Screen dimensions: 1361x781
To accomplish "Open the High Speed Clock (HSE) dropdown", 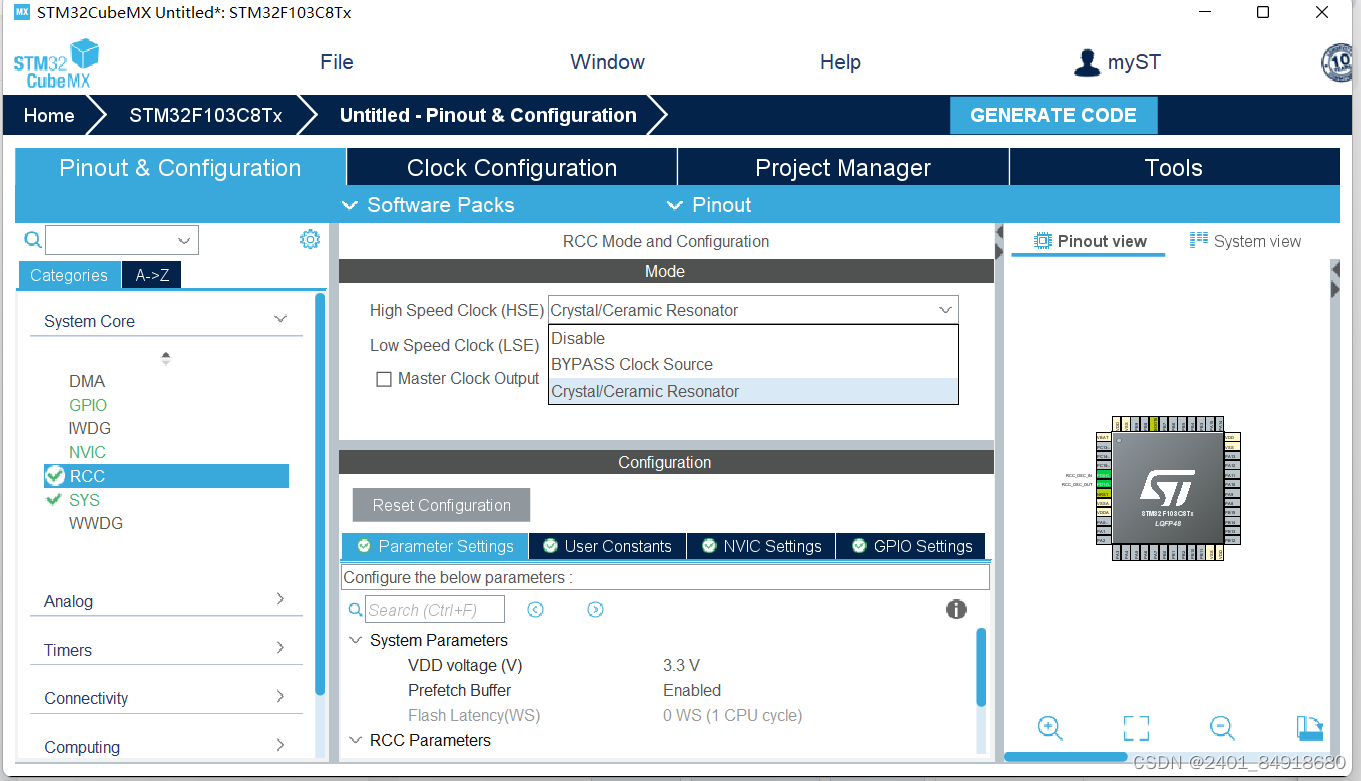I will click(x=753, y=310).
